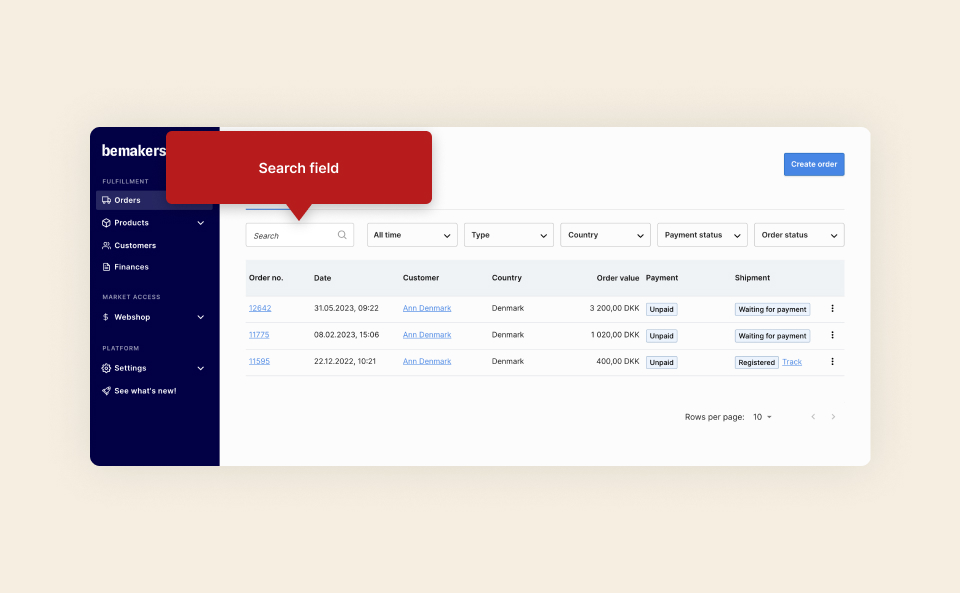
Task: Open Finances in sidebar
Action: click(132, 267)
